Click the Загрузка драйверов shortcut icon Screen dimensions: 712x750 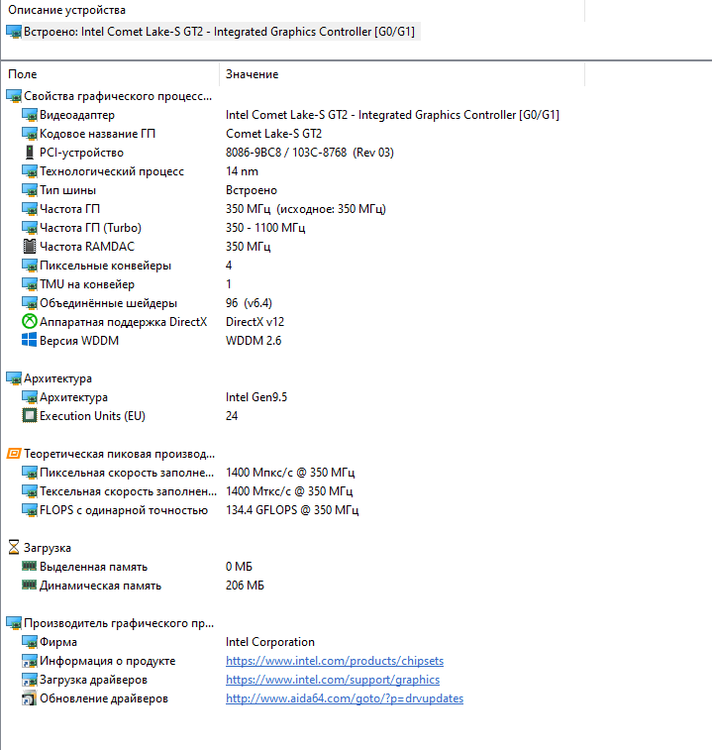coord(29,680)
